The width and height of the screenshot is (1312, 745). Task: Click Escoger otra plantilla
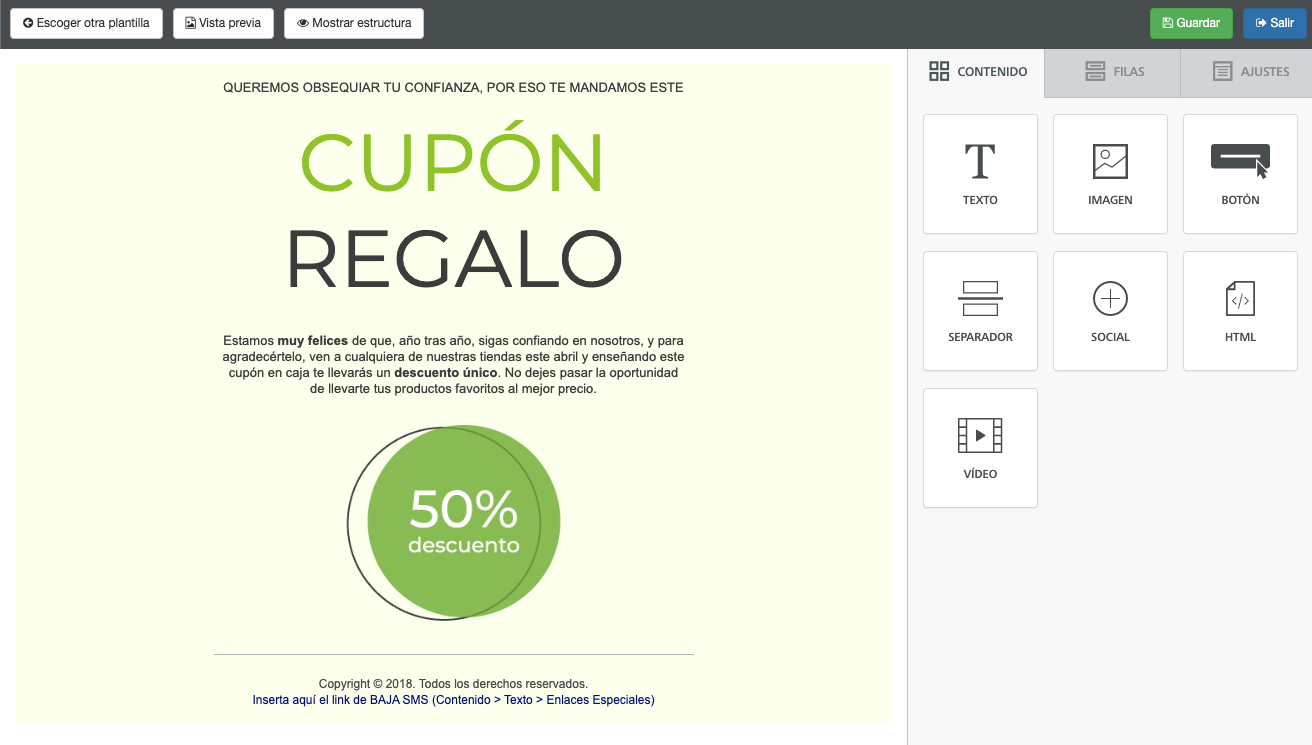86,22
